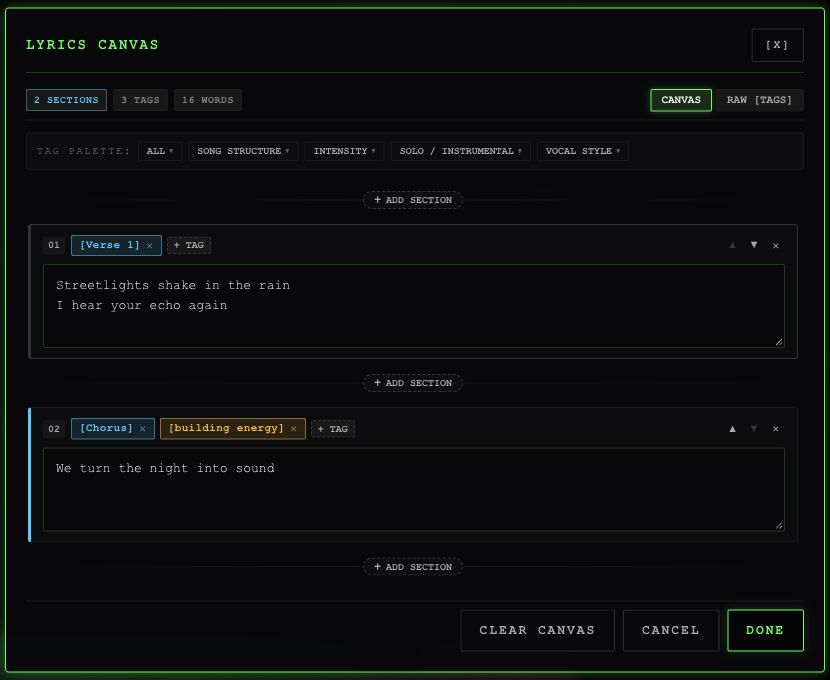Open the ALL tag palette dropdown
This screenshot has height=680, width=830.
160,151
